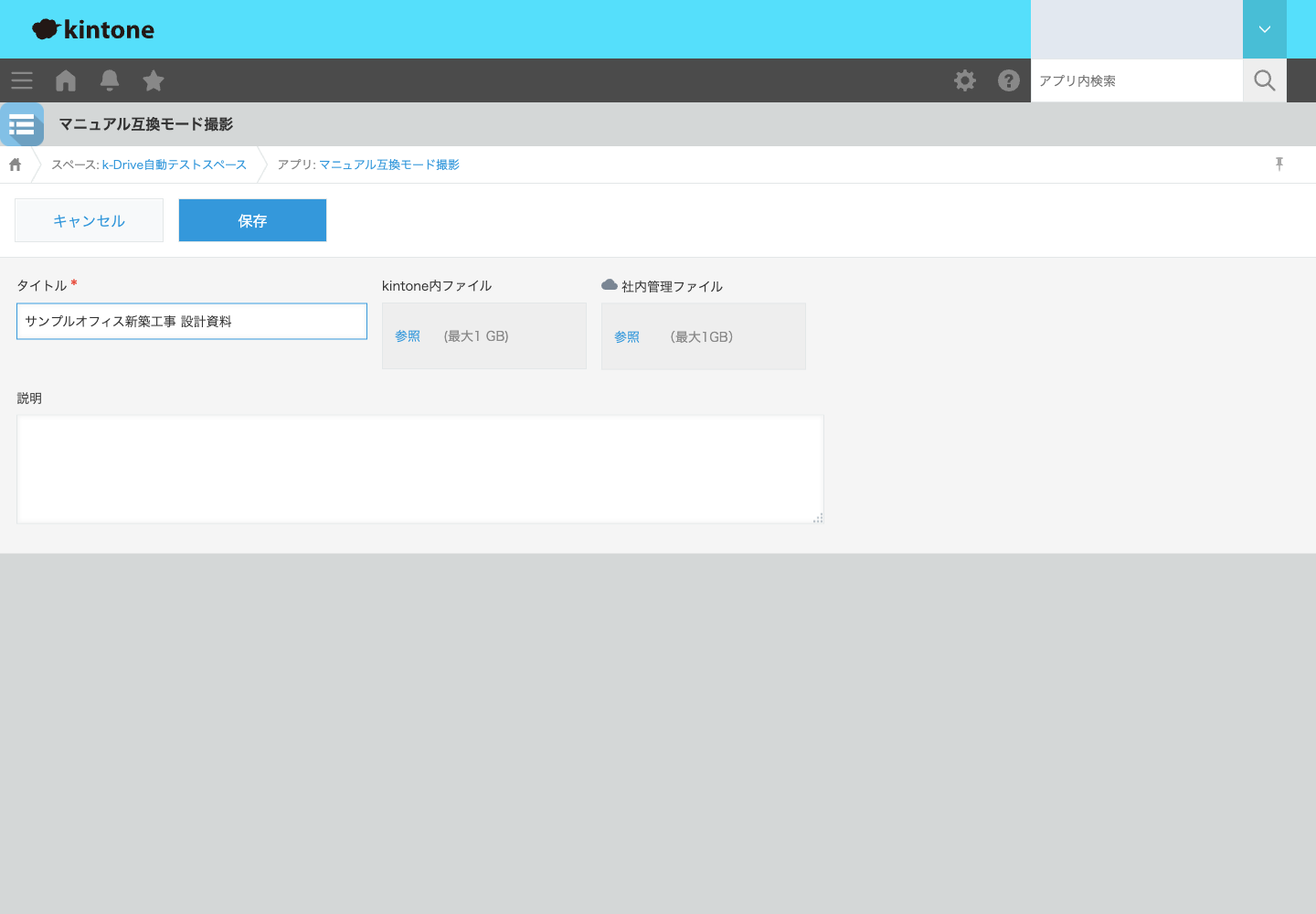1316x914 pixels.
Task: Click the kintone logo
Action: pos(93,29)
